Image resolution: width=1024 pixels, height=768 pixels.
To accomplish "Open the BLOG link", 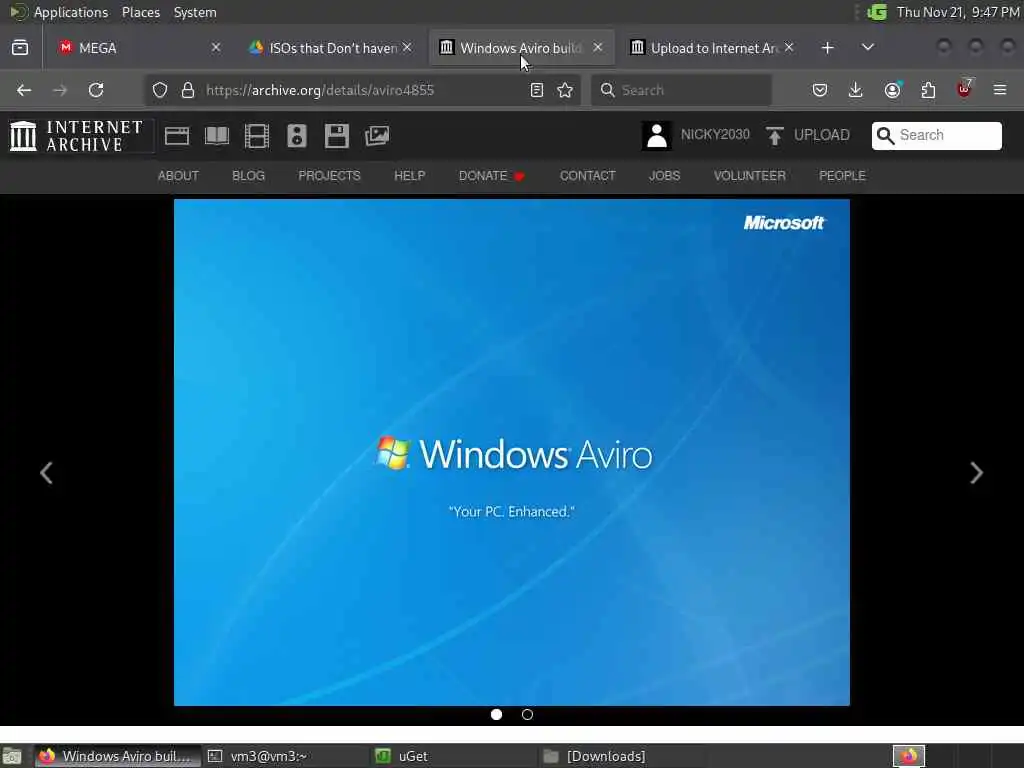I will click(249, 176).
